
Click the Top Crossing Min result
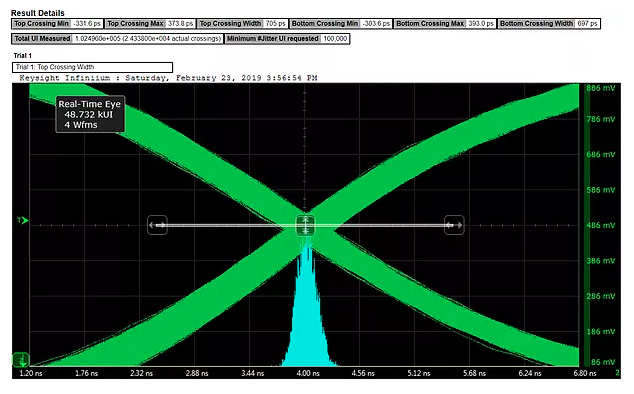point(57,23)
